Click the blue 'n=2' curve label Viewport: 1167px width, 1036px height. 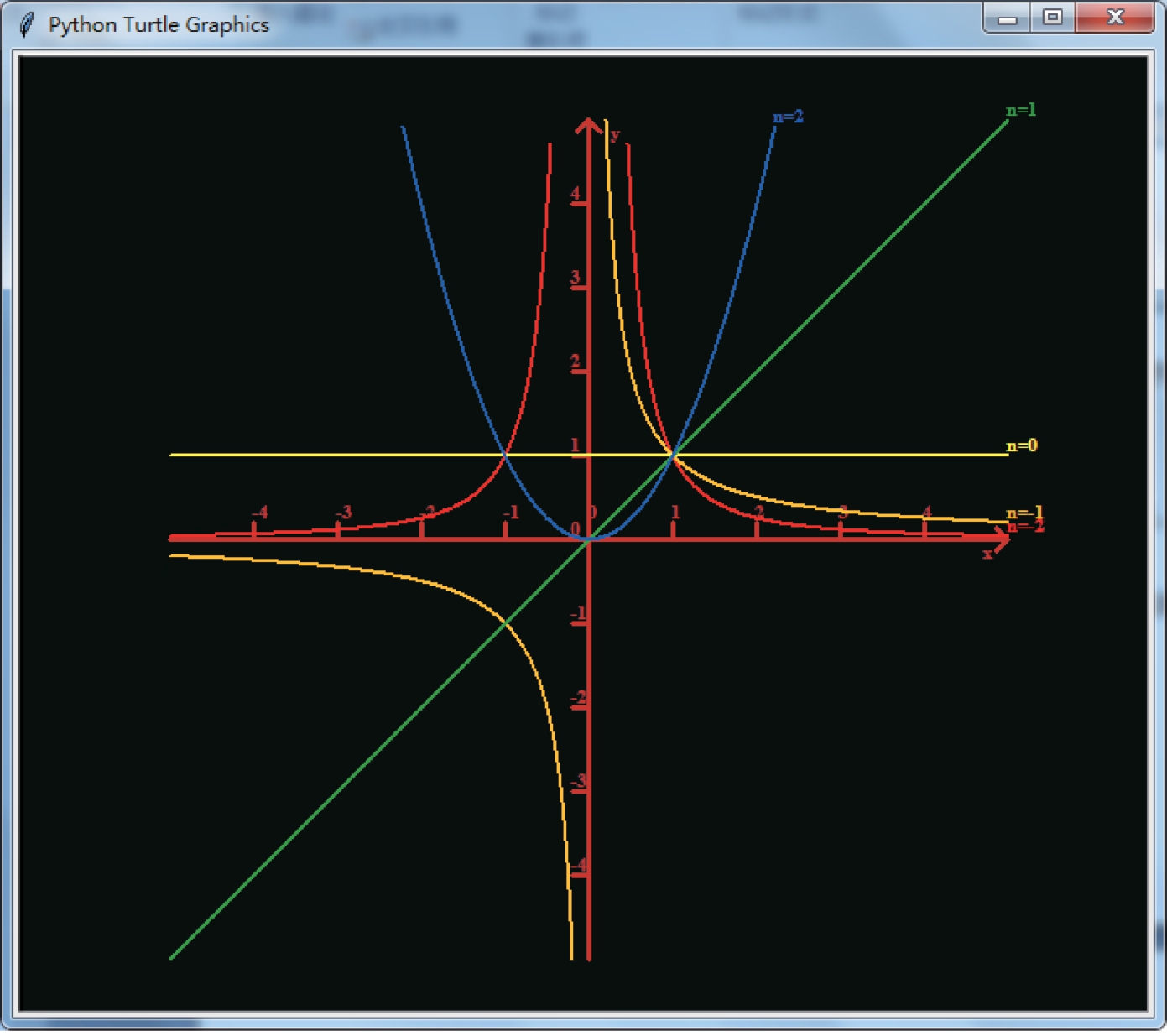tap(788, 117)
